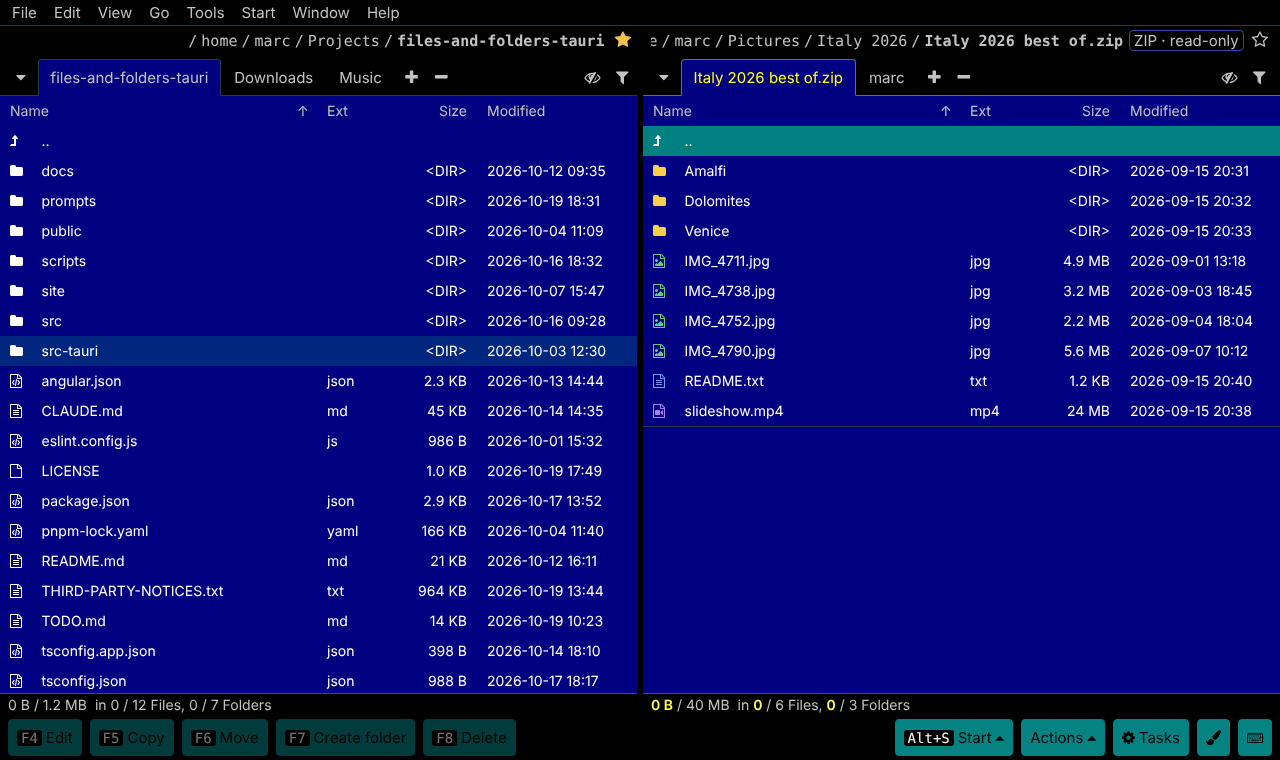
Task: Open the File menu
Action: (24, 13)
